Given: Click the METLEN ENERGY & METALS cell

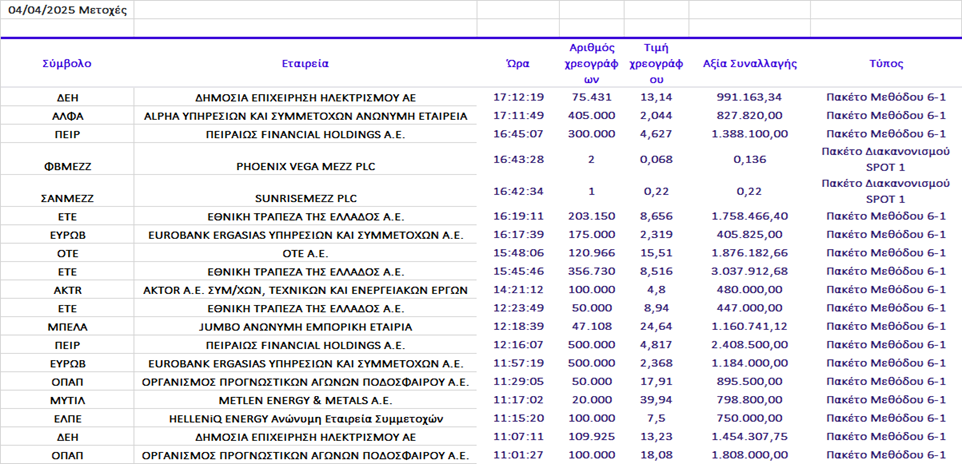Looking at the screenshot, I should click(x=305, y=400).
